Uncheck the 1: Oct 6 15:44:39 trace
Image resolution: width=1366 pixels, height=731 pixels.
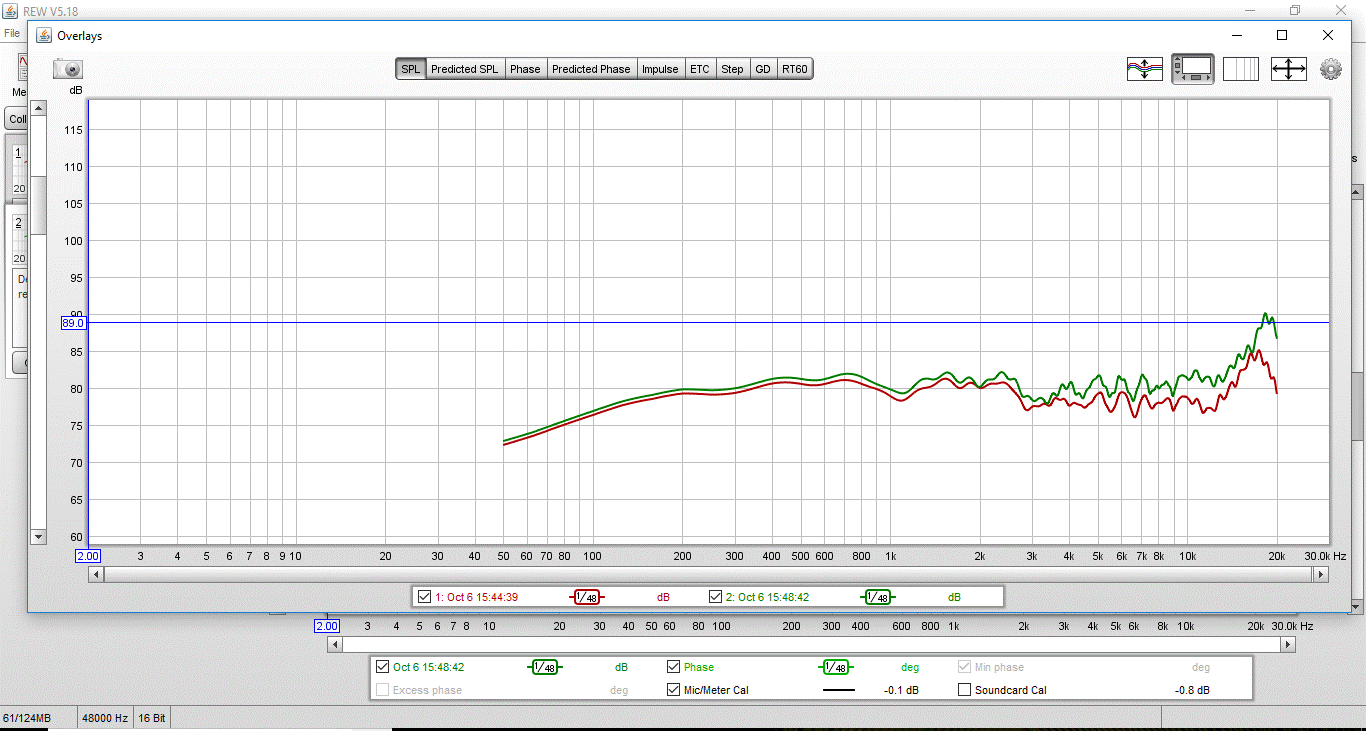coord(426,597)
